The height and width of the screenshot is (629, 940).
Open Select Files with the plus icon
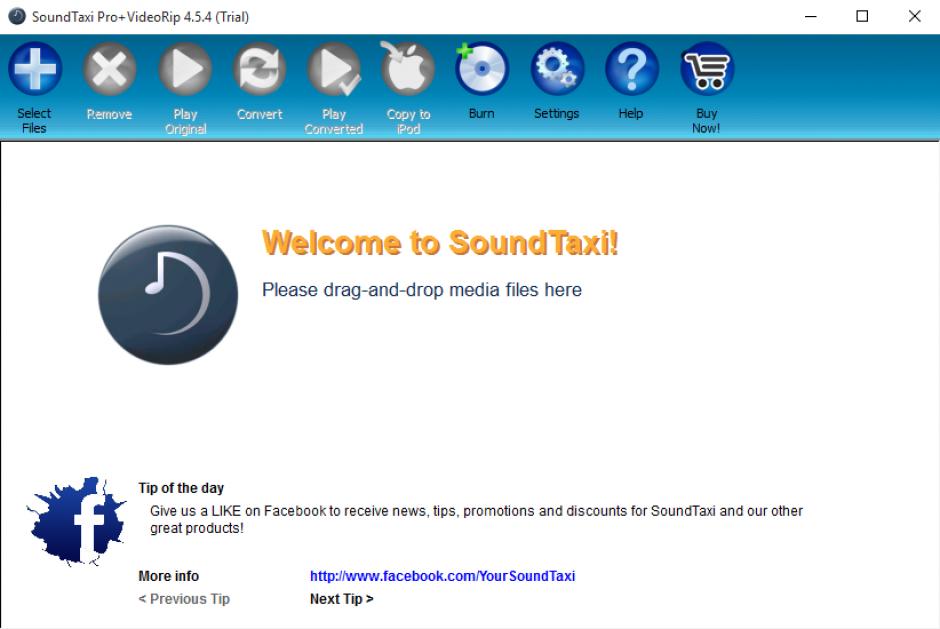point(35,69)
